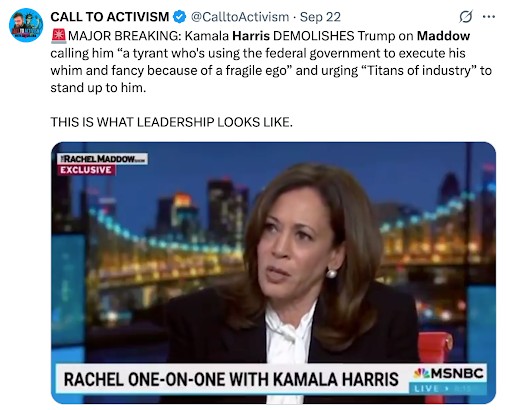This screenshot has height=410, width=510.
Task: Click the Rachel One-on-One chyron headline
Action: coord(231,379)
